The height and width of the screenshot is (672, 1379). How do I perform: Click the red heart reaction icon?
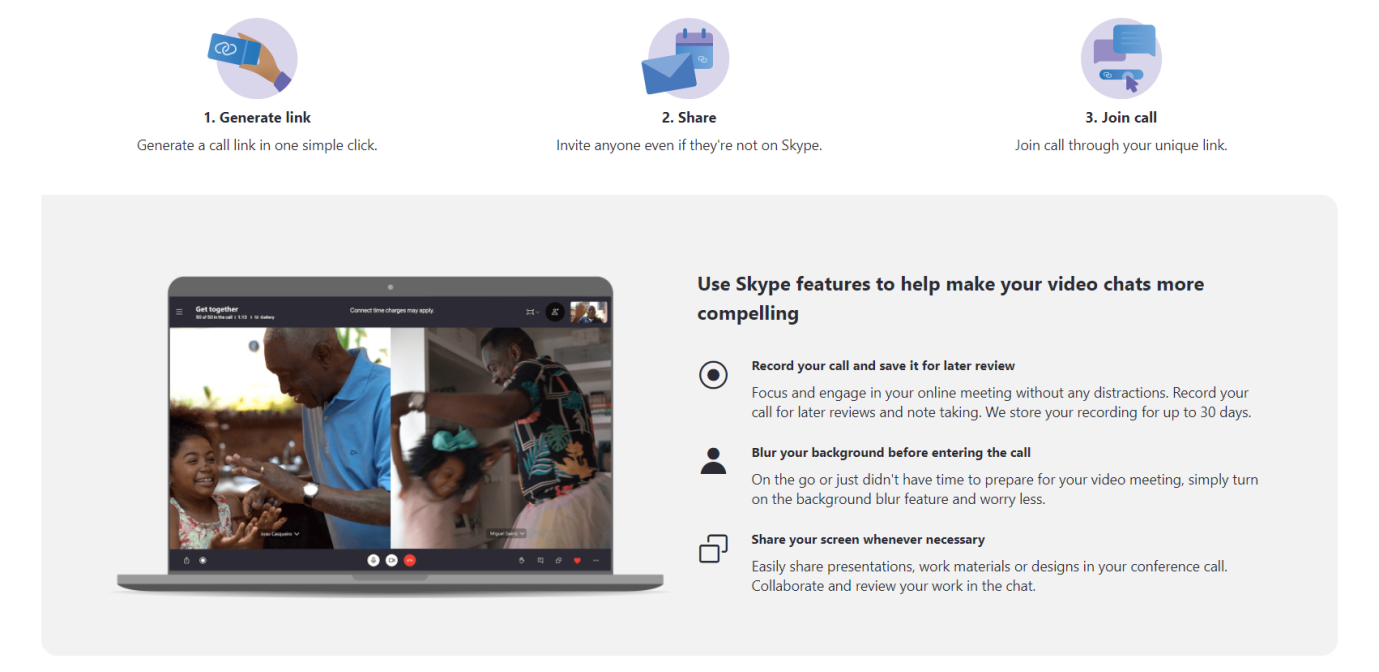577,561
